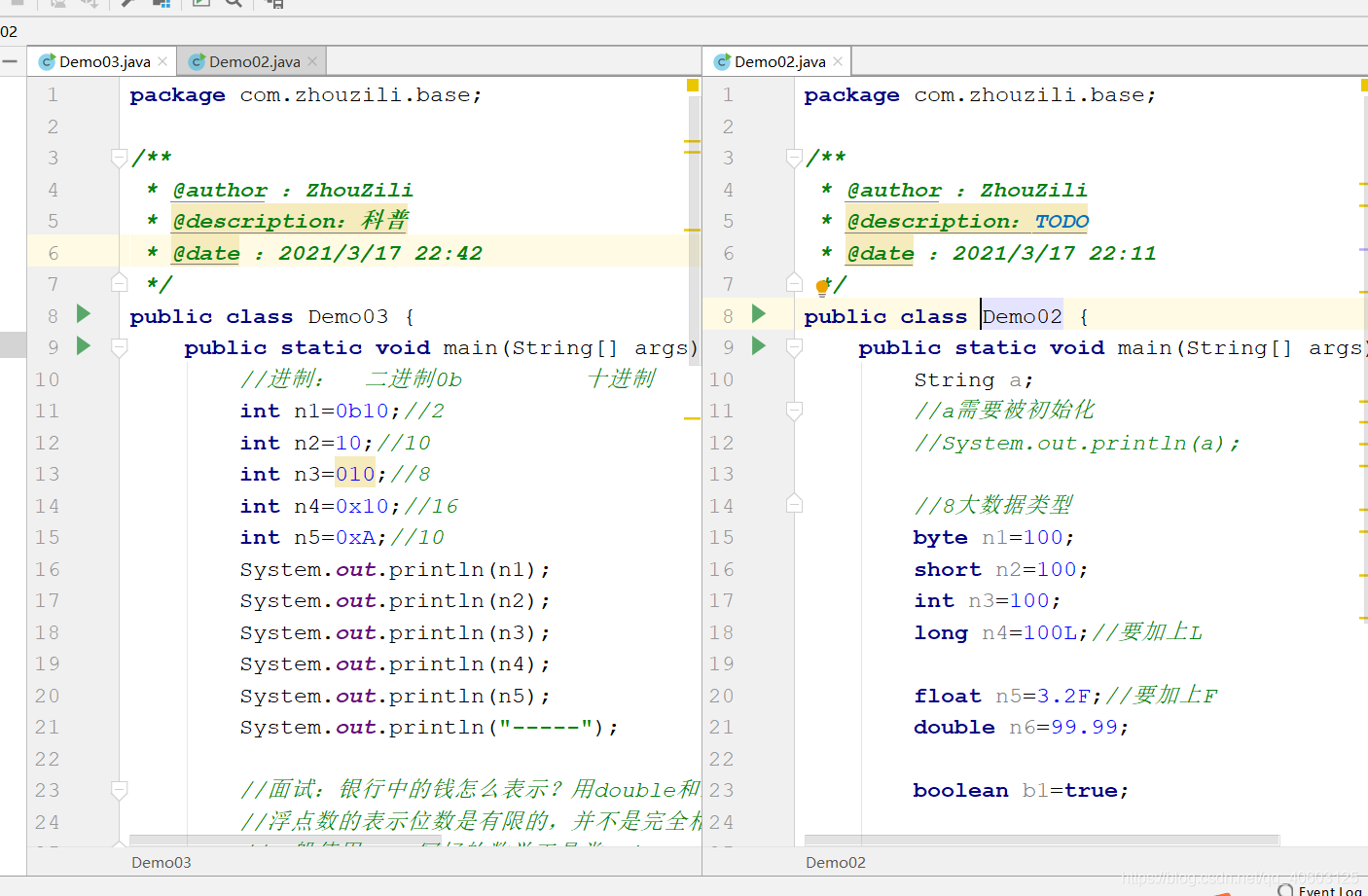Viewport: 1368px width, 896px height.
Task: Click commented System.out.println(a) line in Demo02
Action: [x=1078, y=443]
